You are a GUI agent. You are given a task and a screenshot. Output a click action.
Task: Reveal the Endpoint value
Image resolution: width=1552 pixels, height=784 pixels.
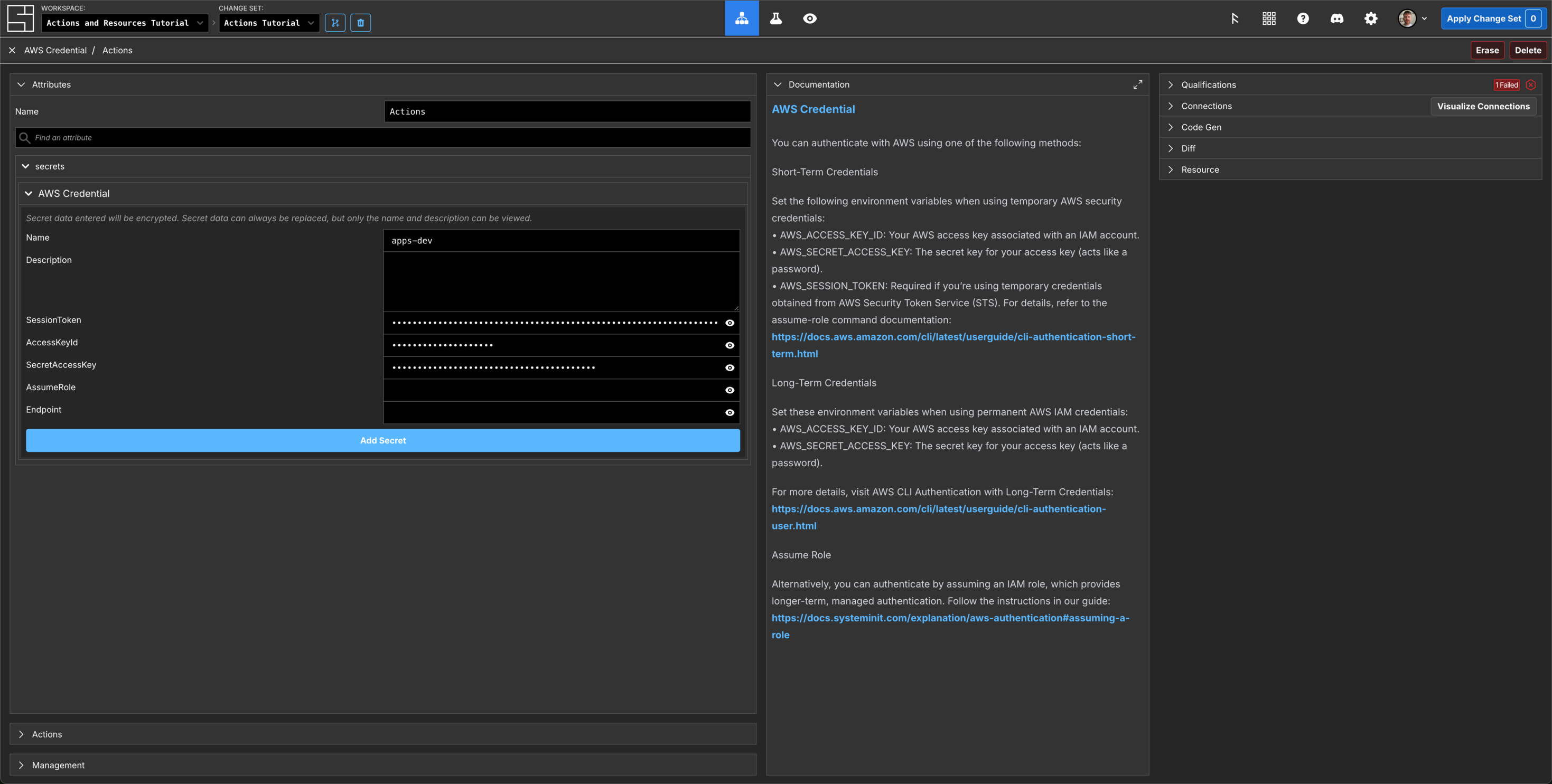tap(730, 412)
